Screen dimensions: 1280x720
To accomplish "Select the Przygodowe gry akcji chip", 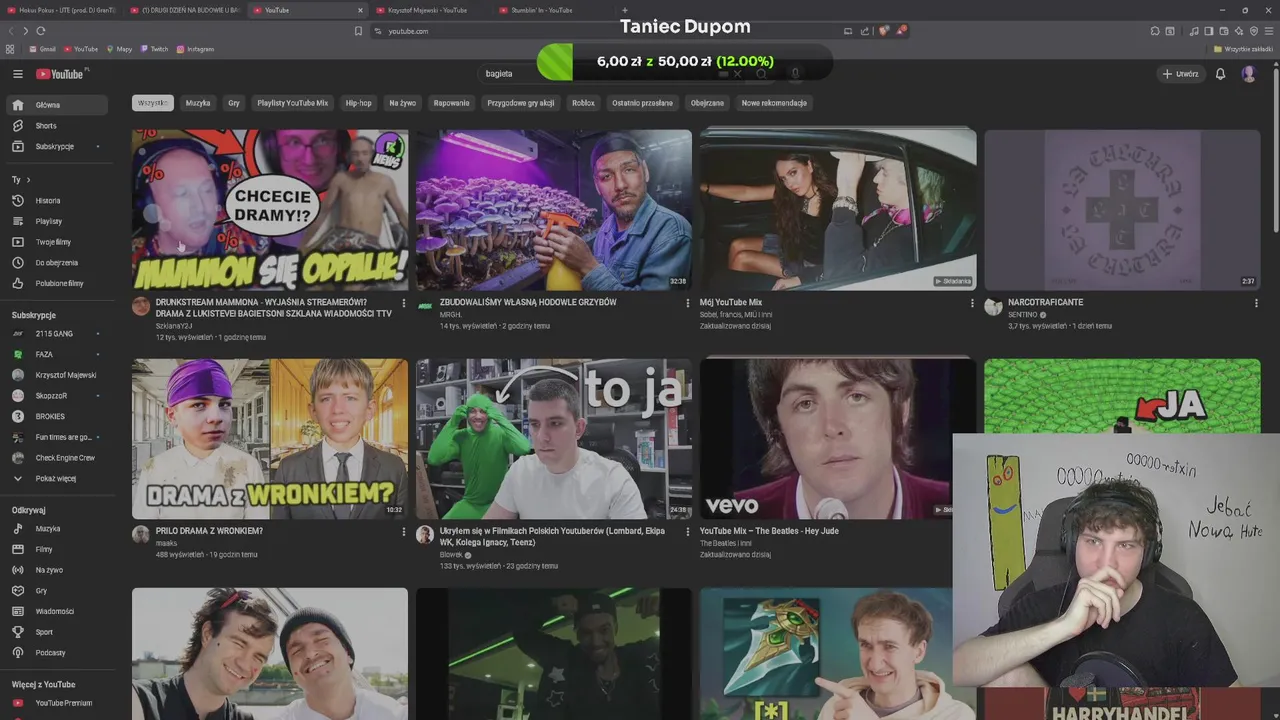I will tap(520, 103).
